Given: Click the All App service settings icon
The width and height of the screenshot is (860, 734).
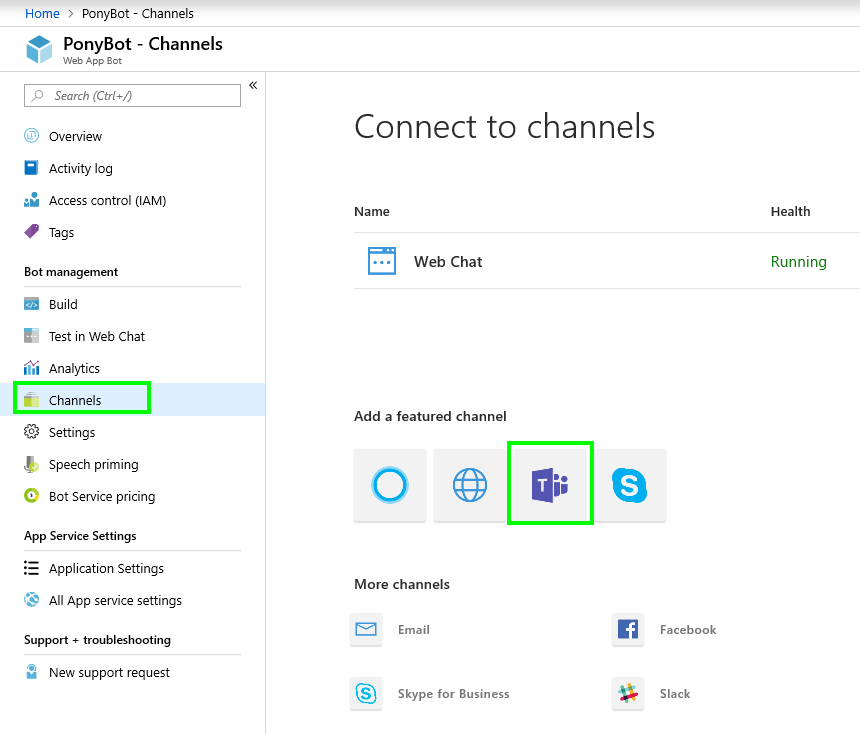Looking at the screenshot, I should 32,600.
